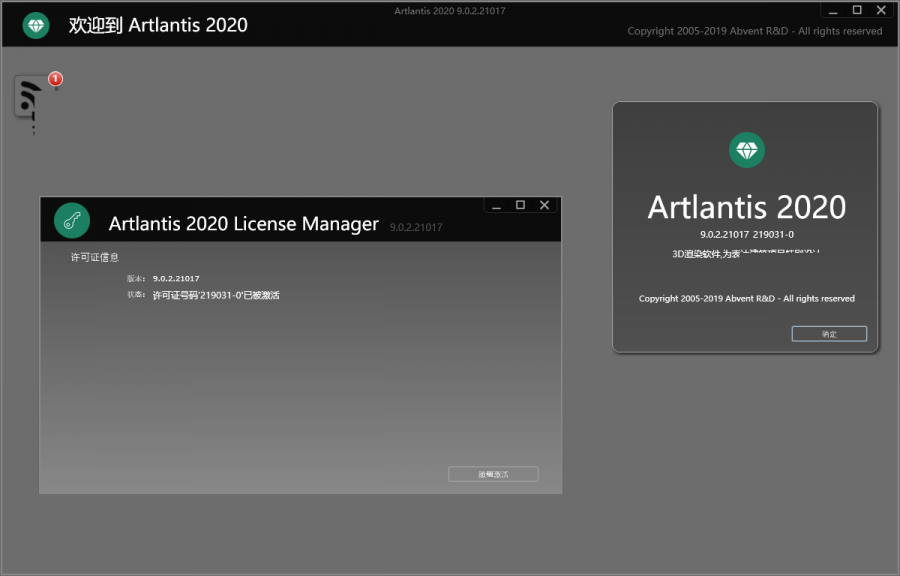The image size is (900, 576).
Task: Click the deactivate license button in License Manager
Action: coord(493,474)
